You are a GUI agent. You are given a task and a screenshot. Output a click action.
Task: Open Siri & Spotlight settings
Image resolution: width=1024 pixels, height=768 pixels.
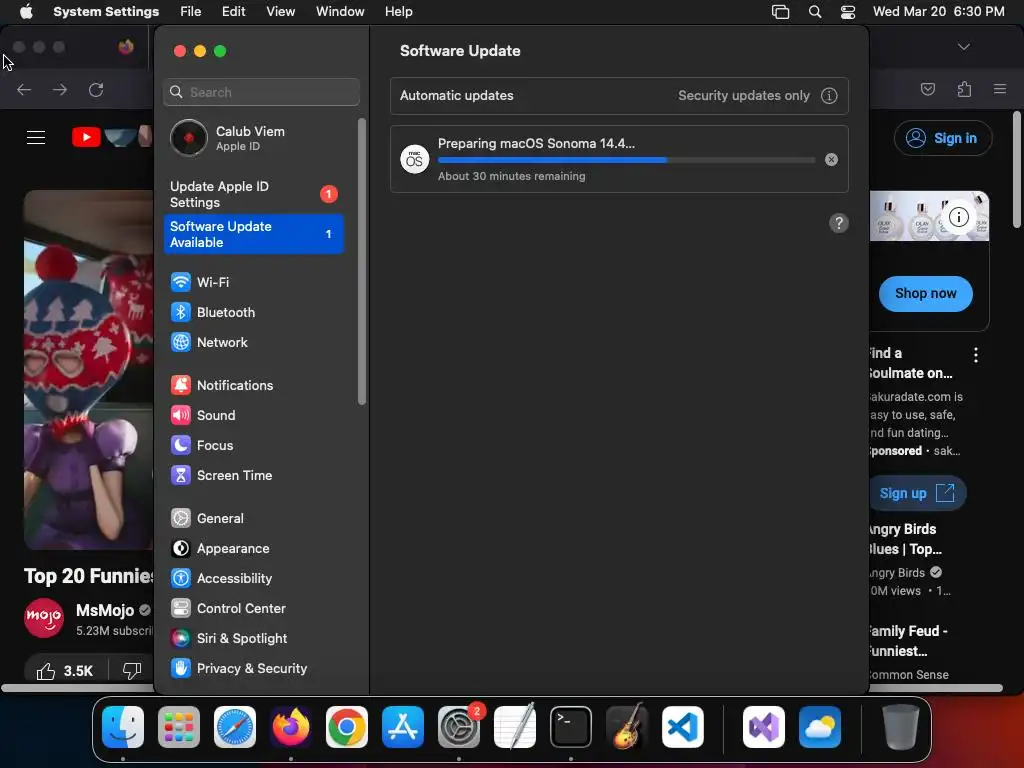253,639
